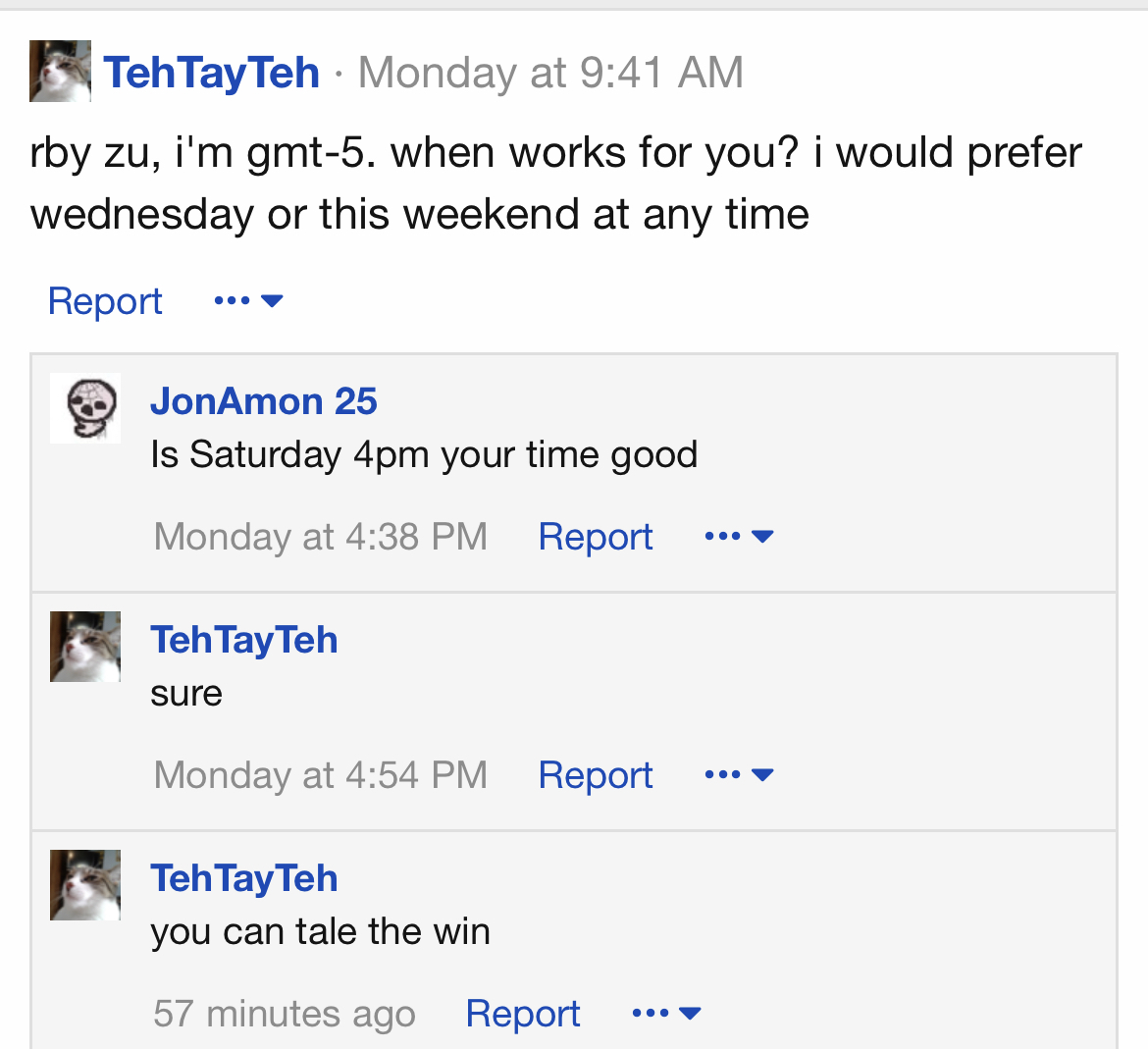Open the TehTayTeh profile link above 'sure'

coord(244,640)
